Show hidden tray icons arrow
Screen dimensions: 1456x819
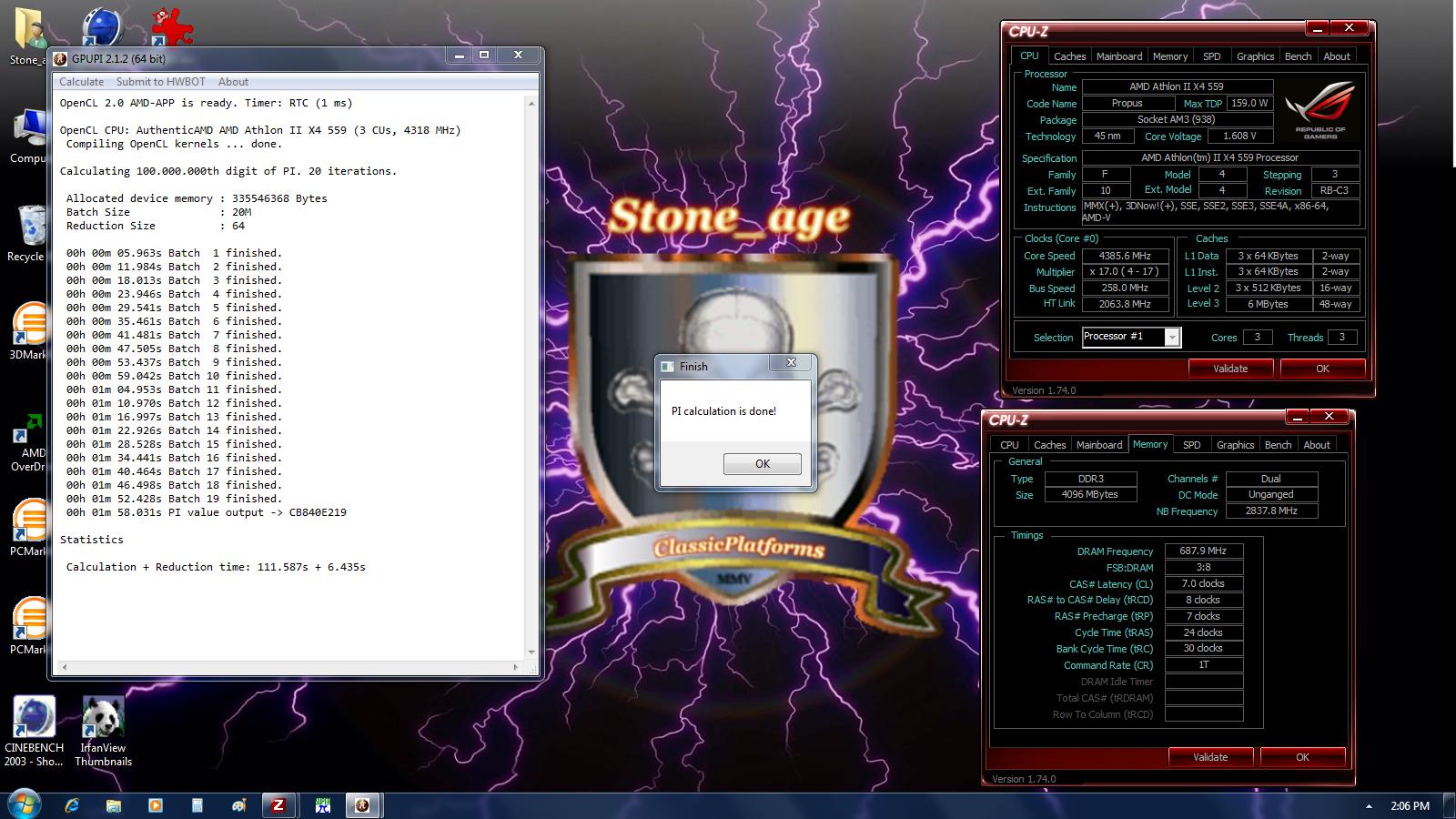tap(1369, 806)
